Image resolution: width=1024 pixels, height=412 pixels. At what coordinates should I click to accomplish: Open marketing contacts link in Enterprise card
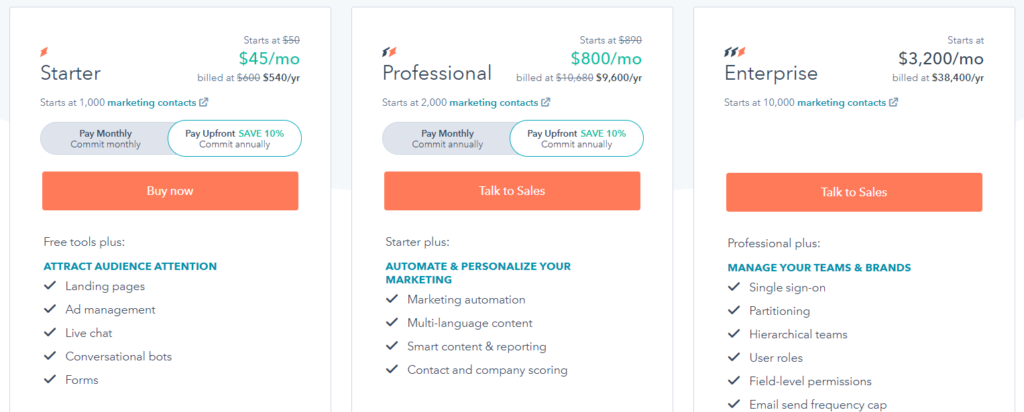click(x=841, y=103)
